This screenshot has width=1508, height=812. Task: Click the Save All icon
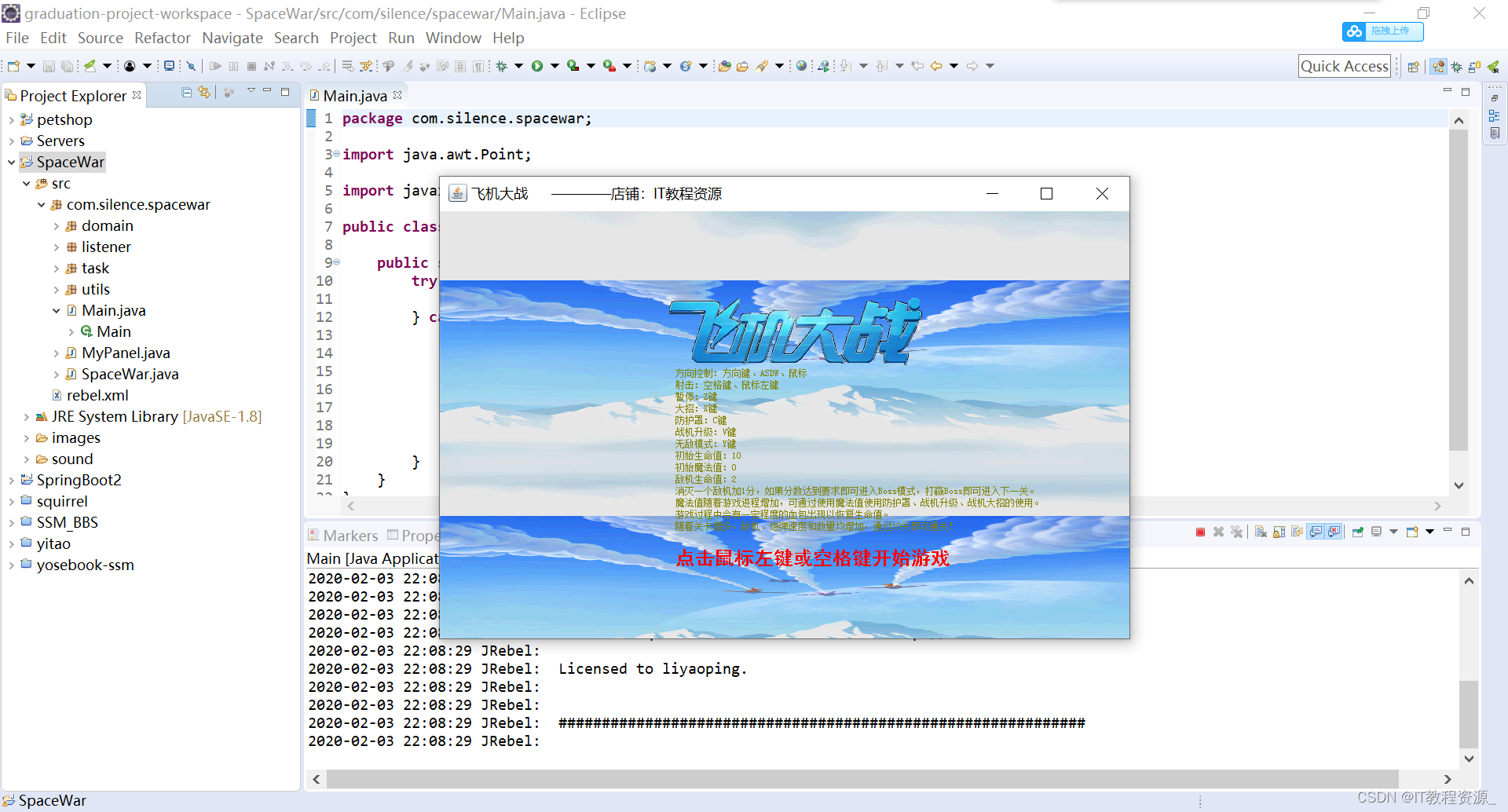pyautogui.click(x=68, y=66)
